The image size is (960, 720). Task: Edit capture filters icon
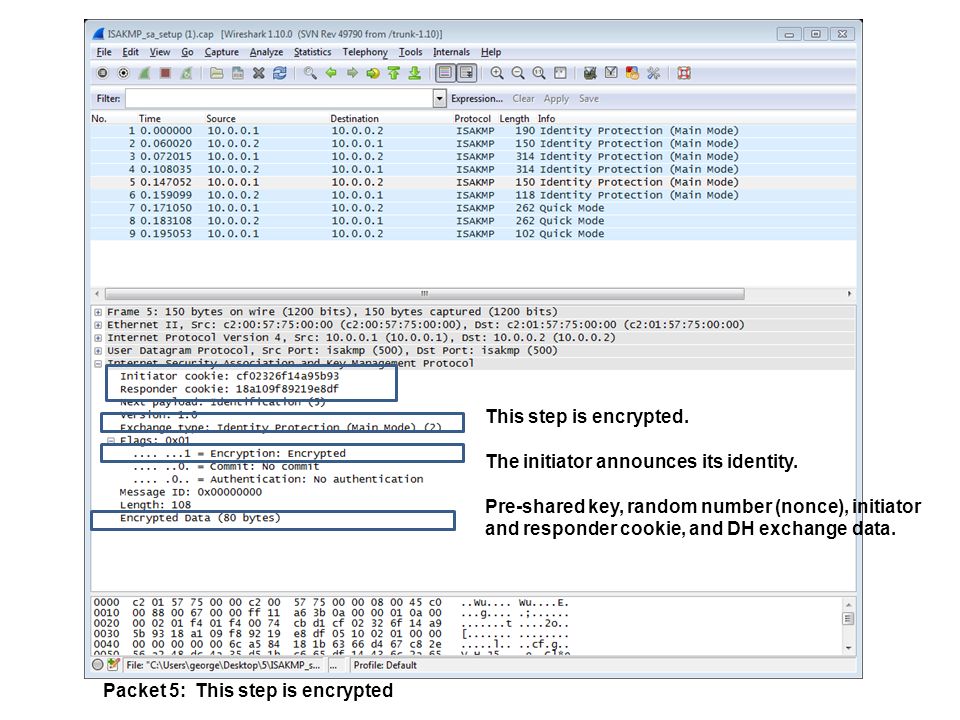coord(590,73)
